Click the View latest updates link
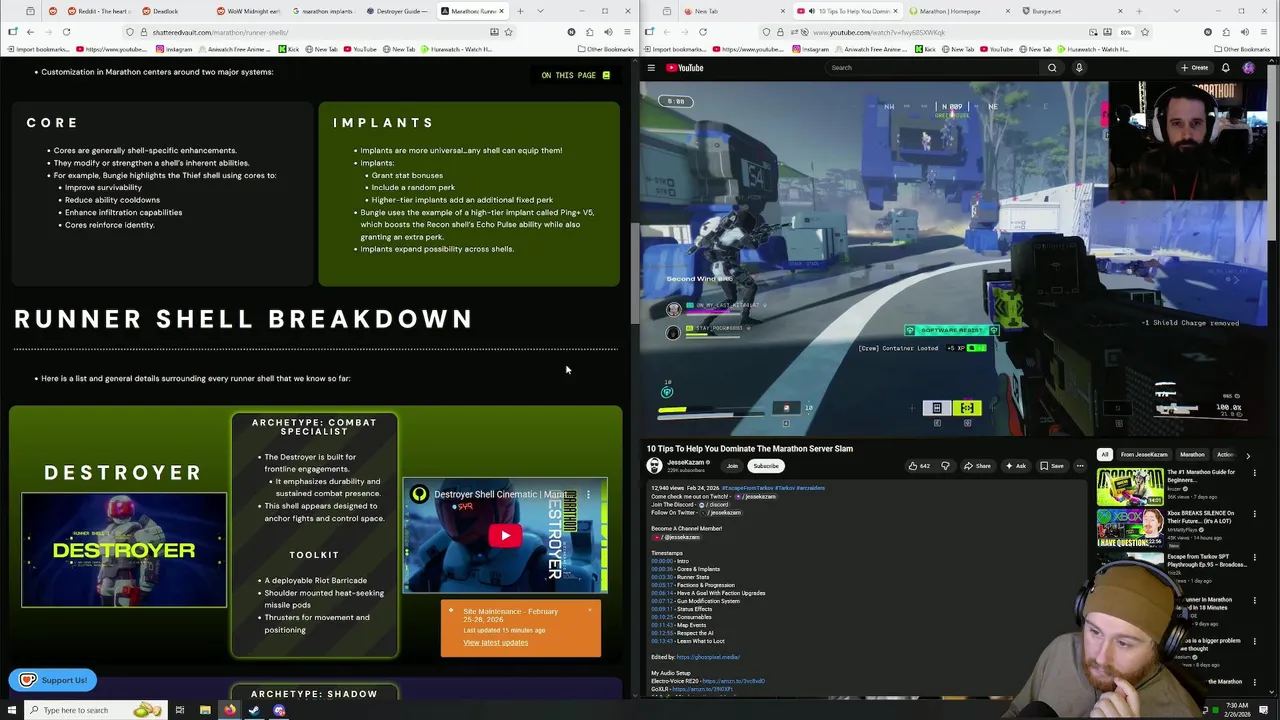This screenshot has width=1280, height=720. [x=495, y=643]
